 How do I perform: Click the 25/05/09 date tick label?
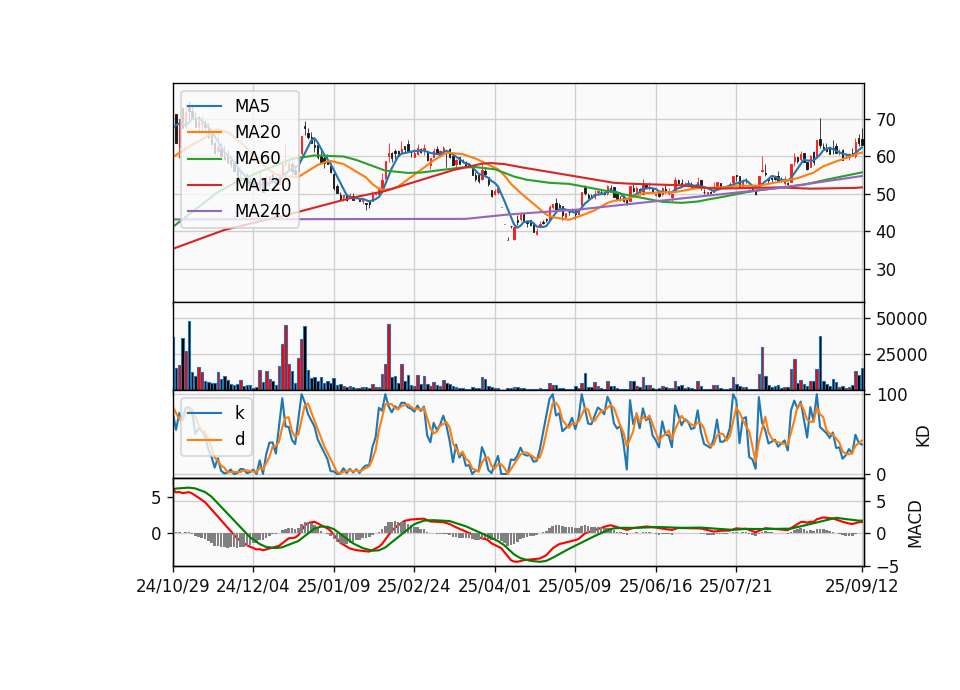575,586
